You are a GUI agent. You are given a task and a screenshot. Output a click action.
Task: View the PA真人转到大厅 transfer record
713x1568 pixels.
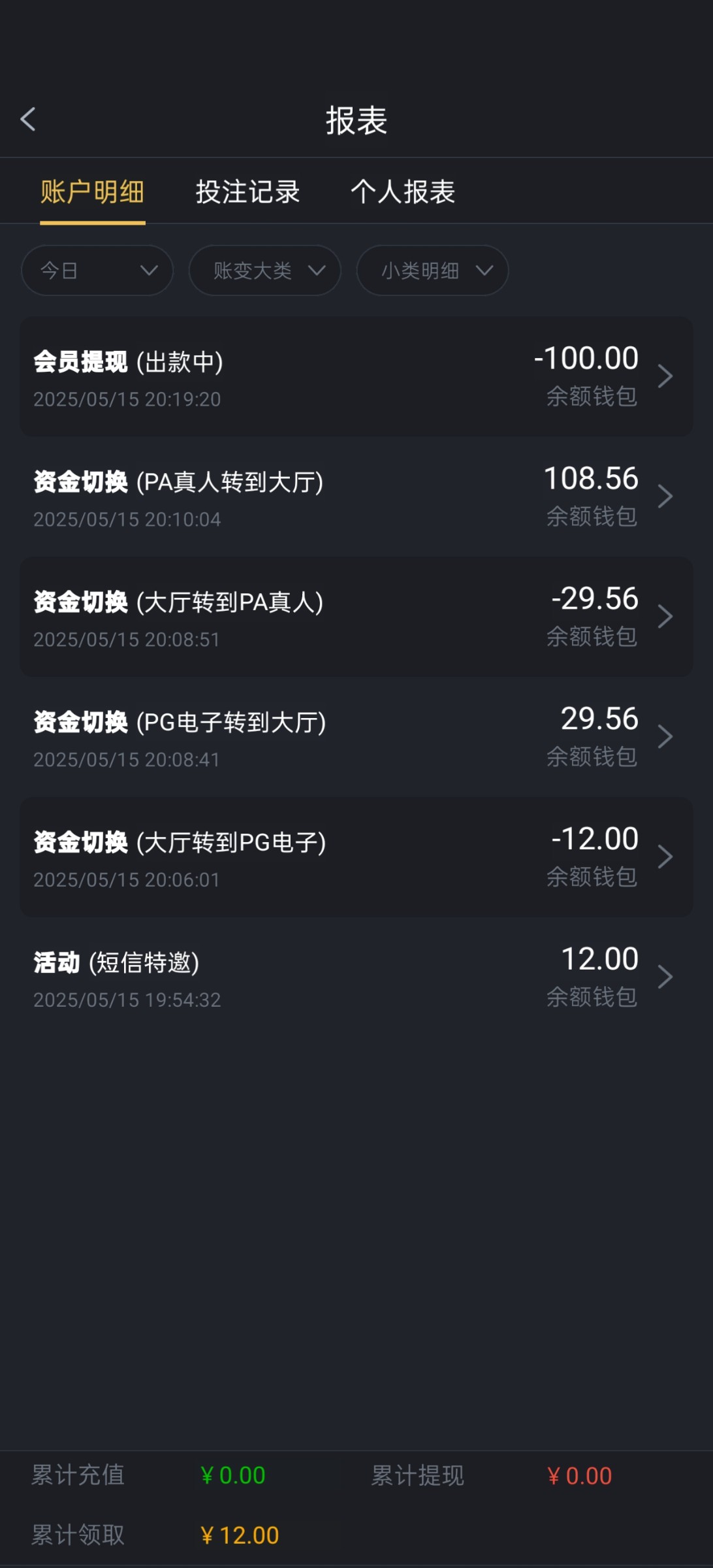pos(261,497)
